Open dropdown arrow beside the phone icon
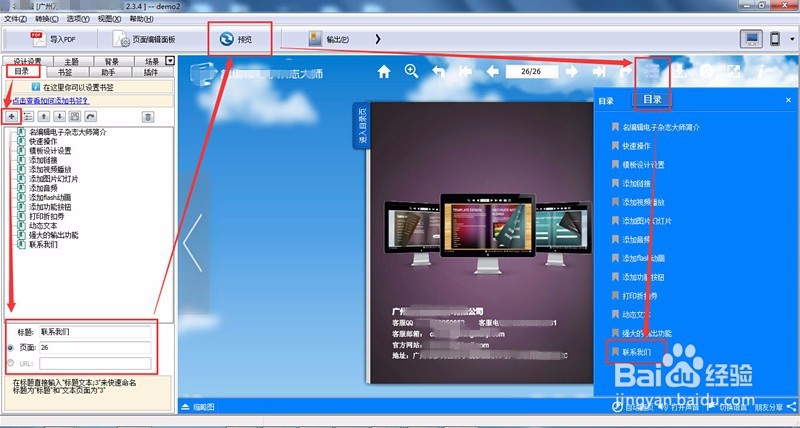This screenshot has width=800, height=428. click(792, 39)
